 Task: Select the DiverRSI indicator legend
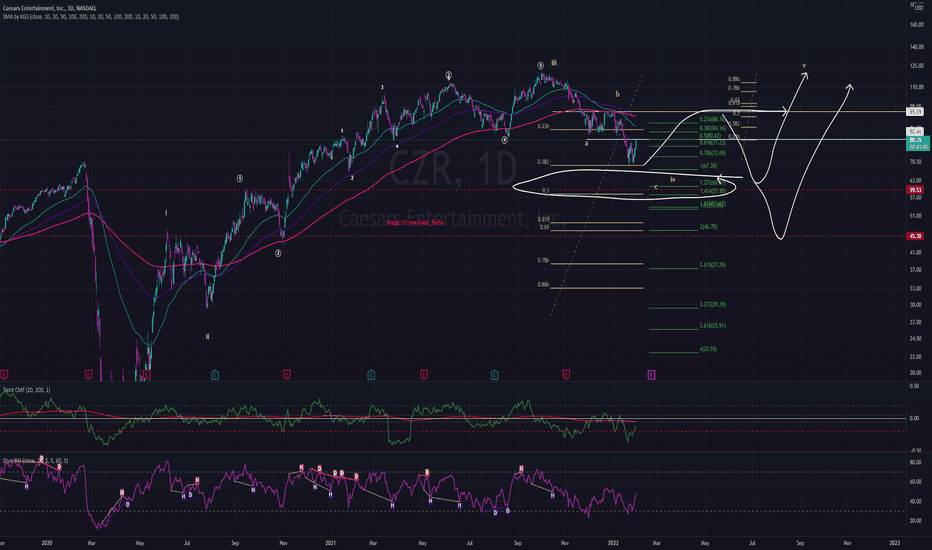click(35, 461)
